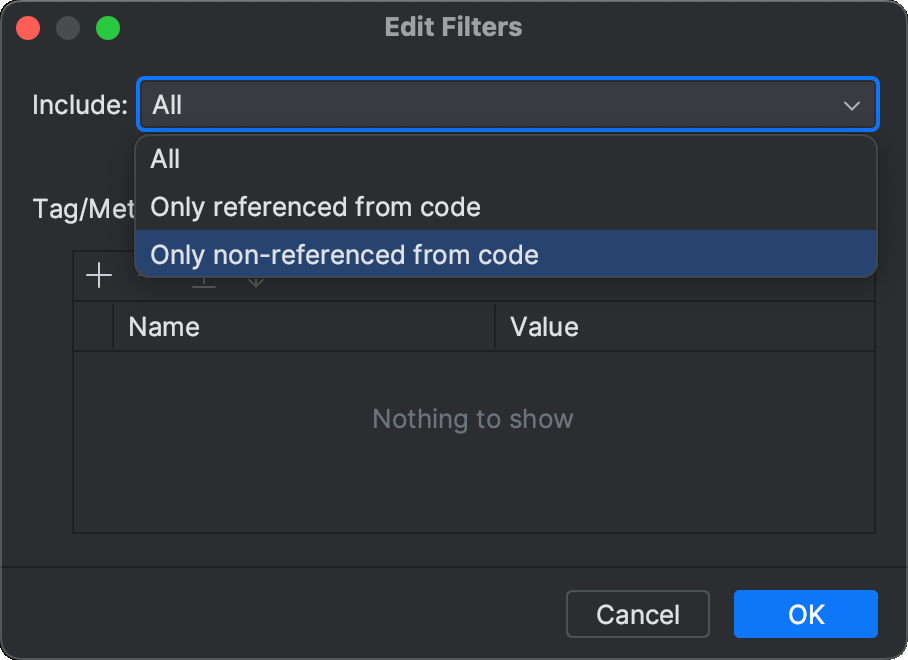The image size is (908, 660).
Task: Add a tag filter with the plus icon
Action: click(98, 275)
